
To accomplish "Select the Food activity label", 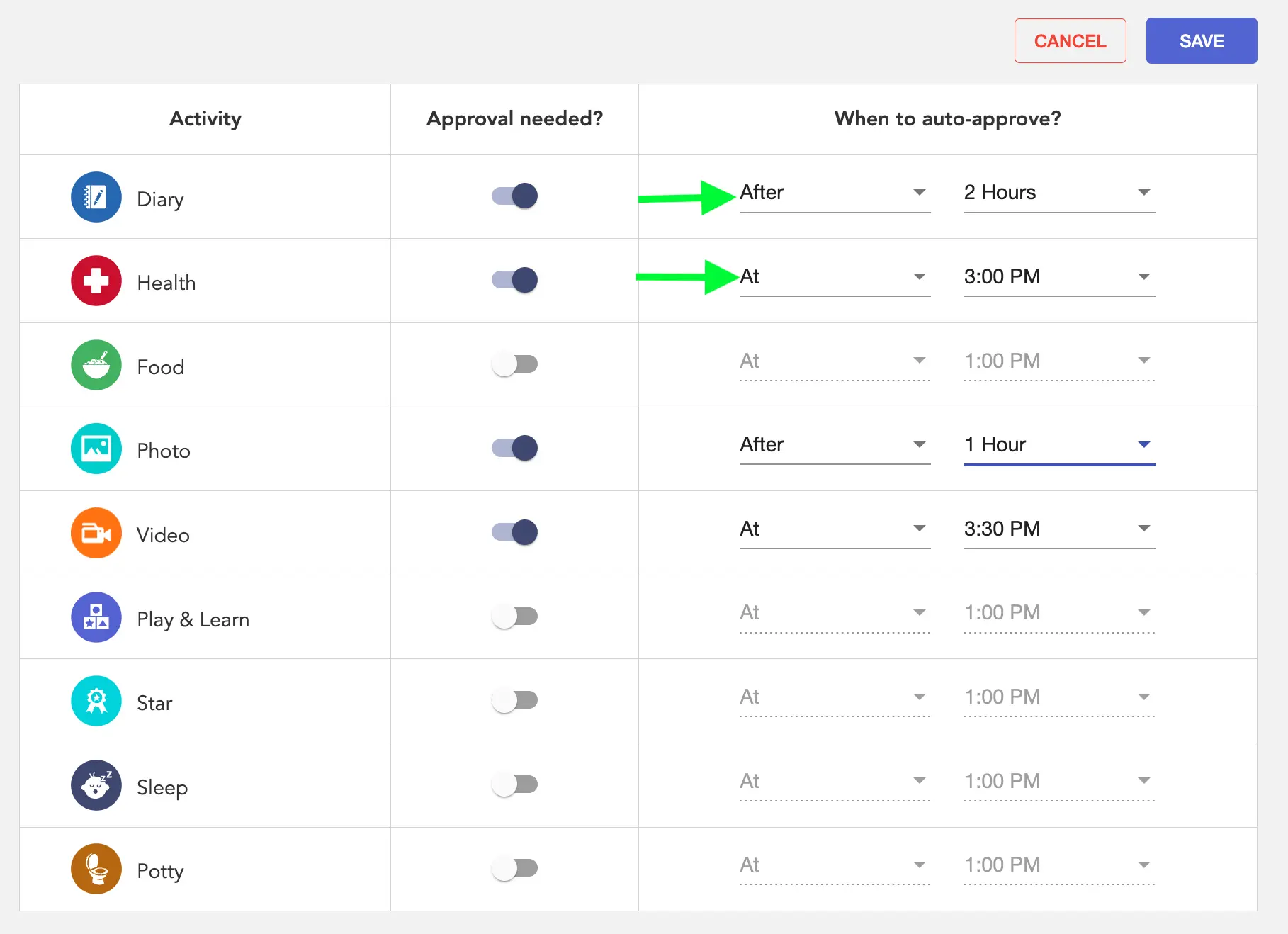I will (x=161, y=367).
